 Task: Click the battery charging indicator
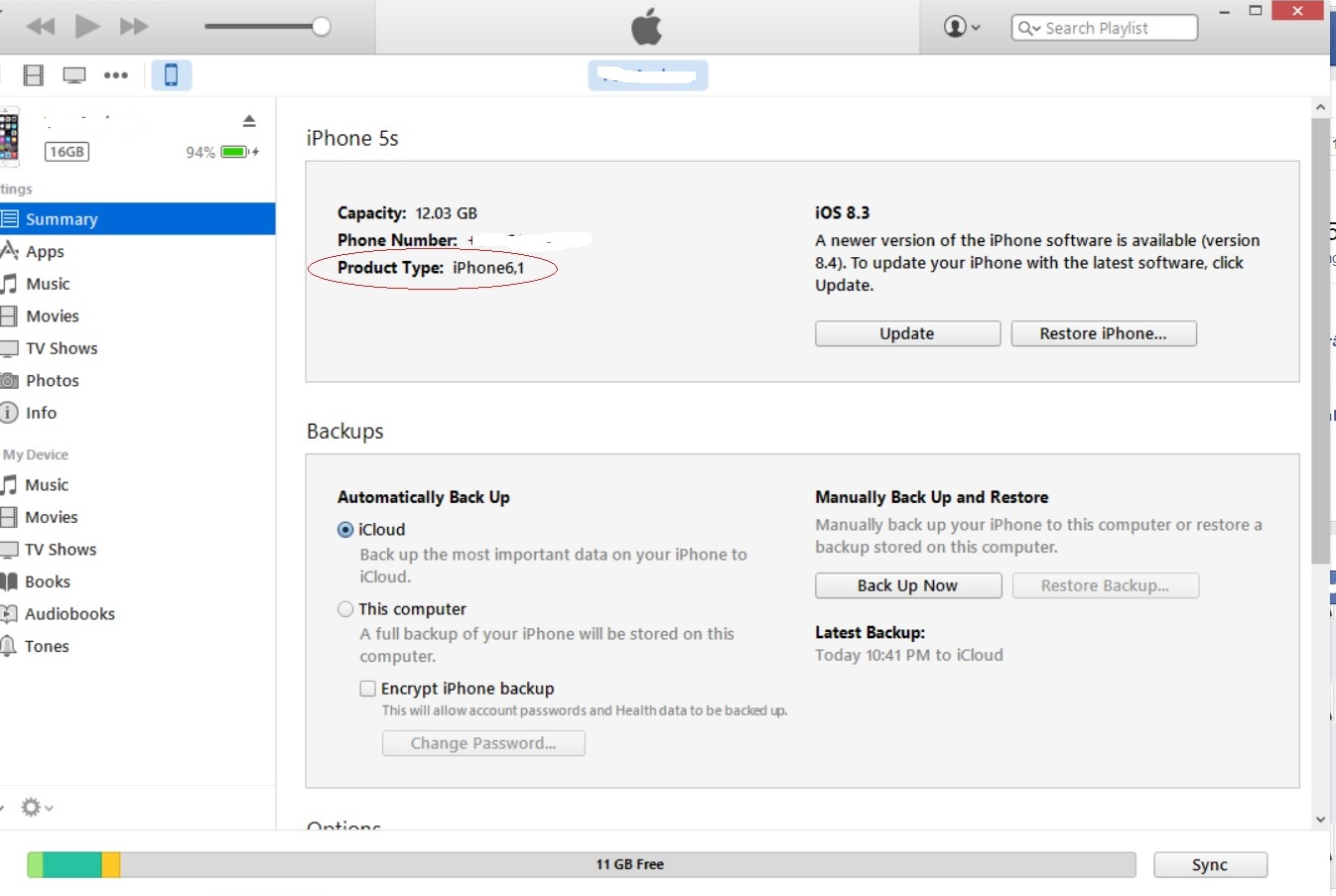tap(239, 152)
